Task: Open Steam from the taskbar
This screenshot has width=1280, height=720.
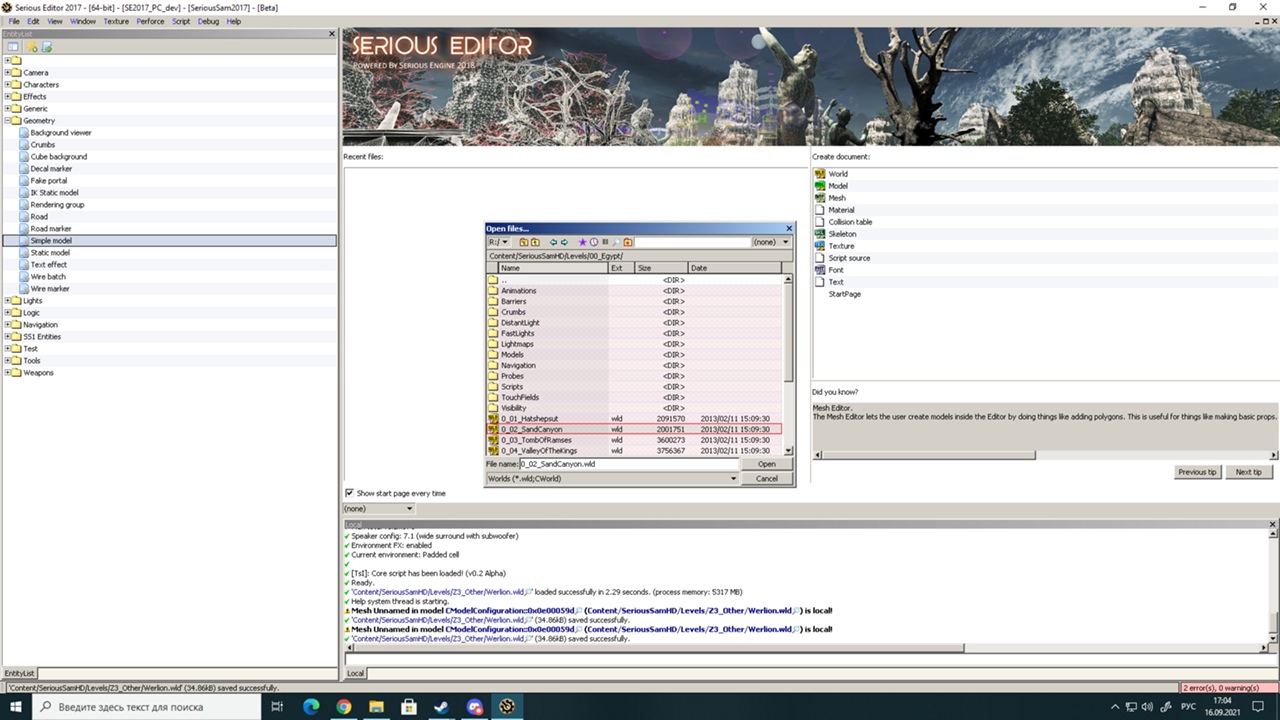Action: (x=441, y=706)
